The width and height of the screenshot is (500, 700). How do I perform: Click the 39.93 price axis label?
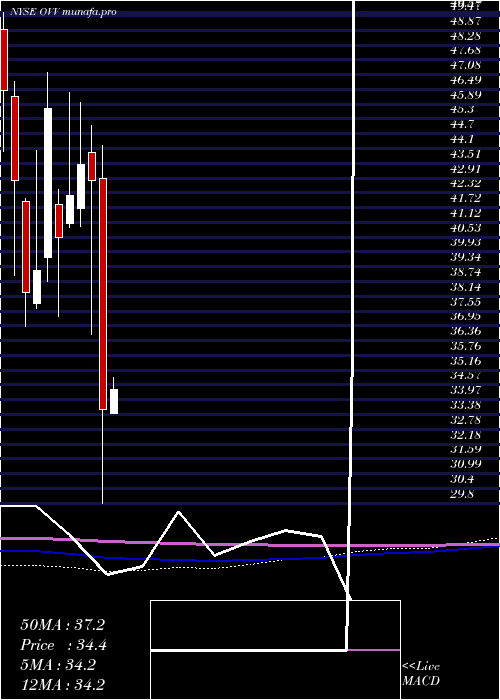tap(466, 243)
